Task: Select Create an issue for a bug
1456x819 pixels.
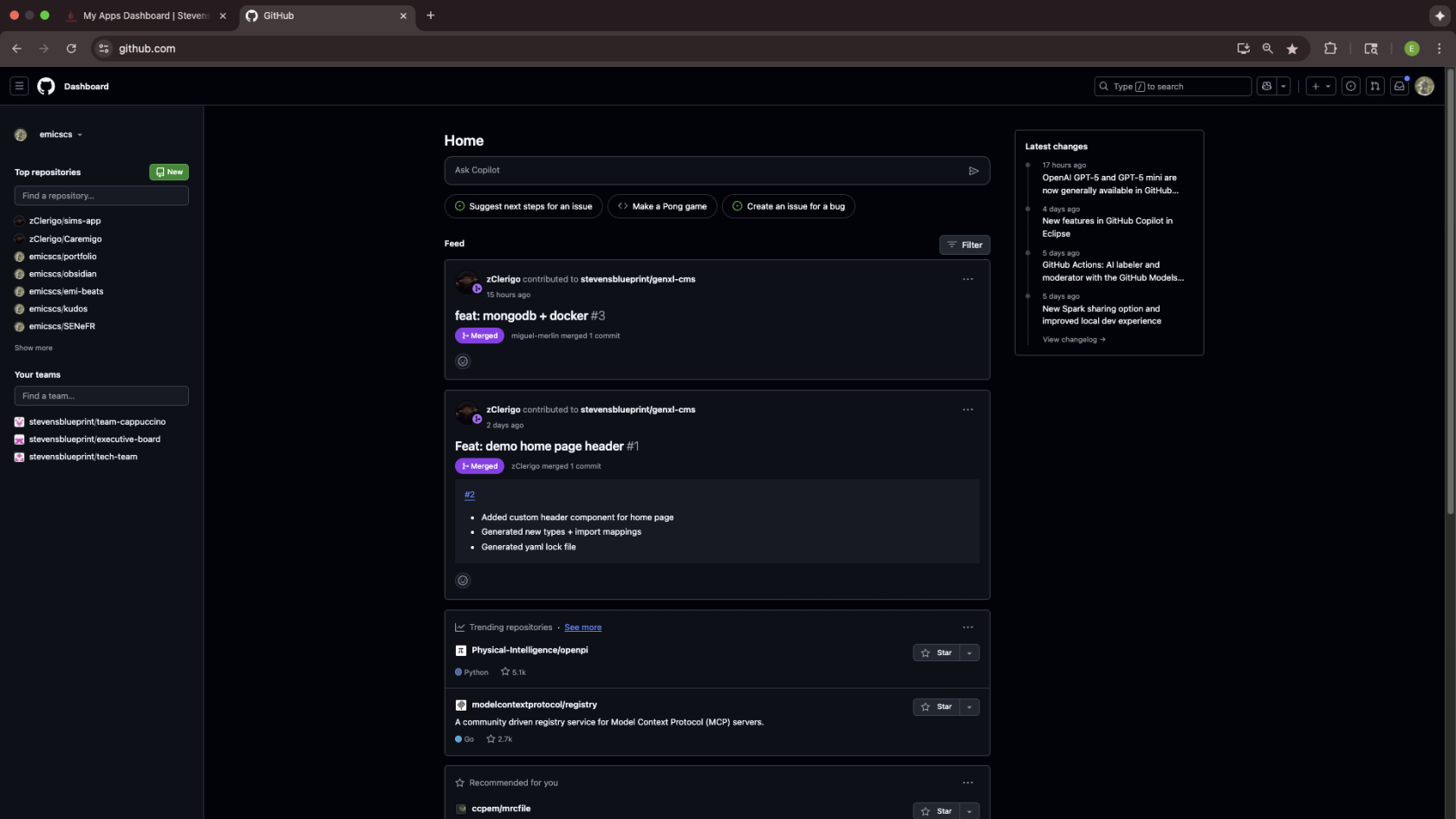Action: point(789,206)
